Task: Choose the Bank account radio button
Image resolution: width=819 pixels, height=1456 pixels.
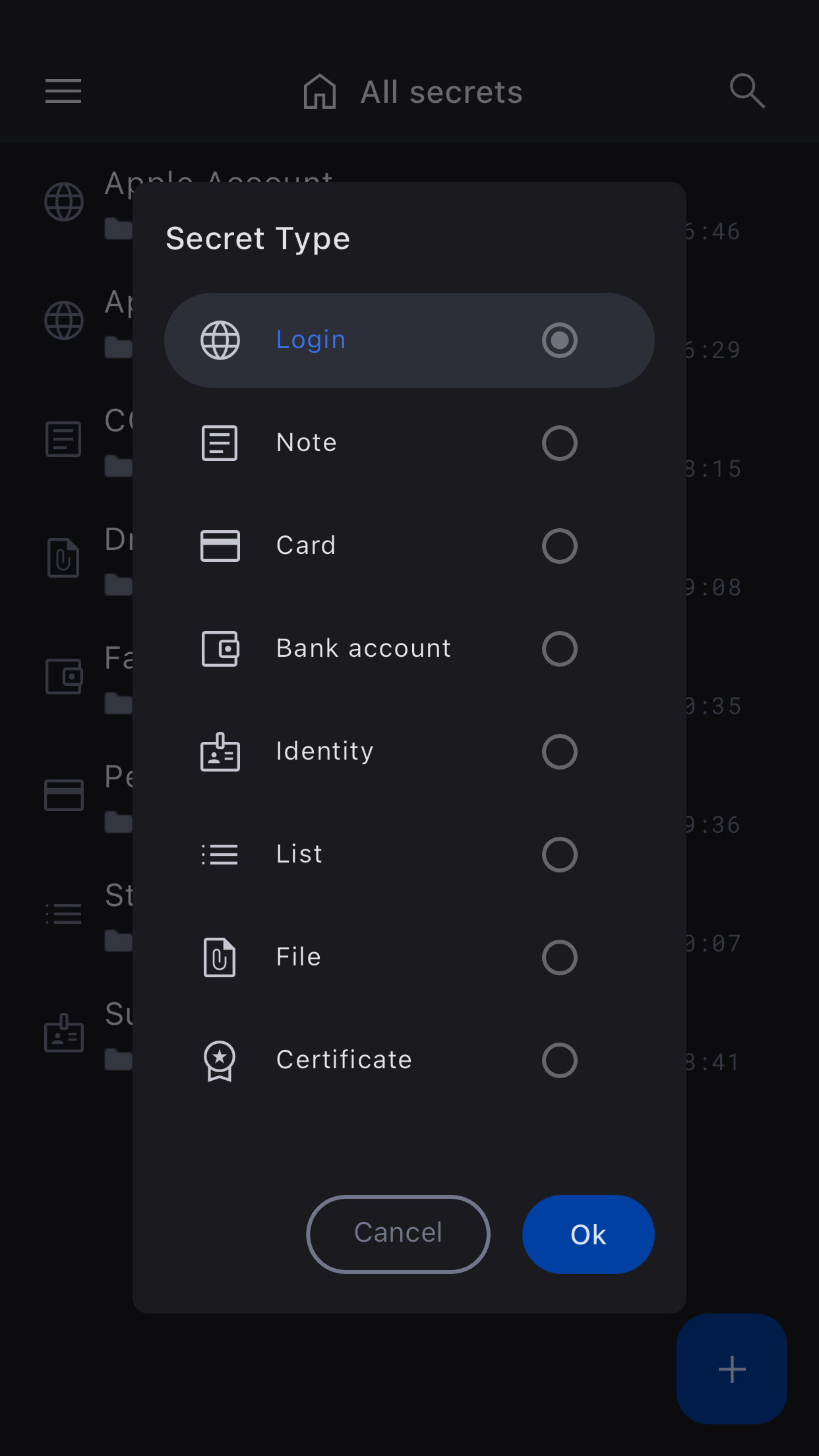Action: 559,649
